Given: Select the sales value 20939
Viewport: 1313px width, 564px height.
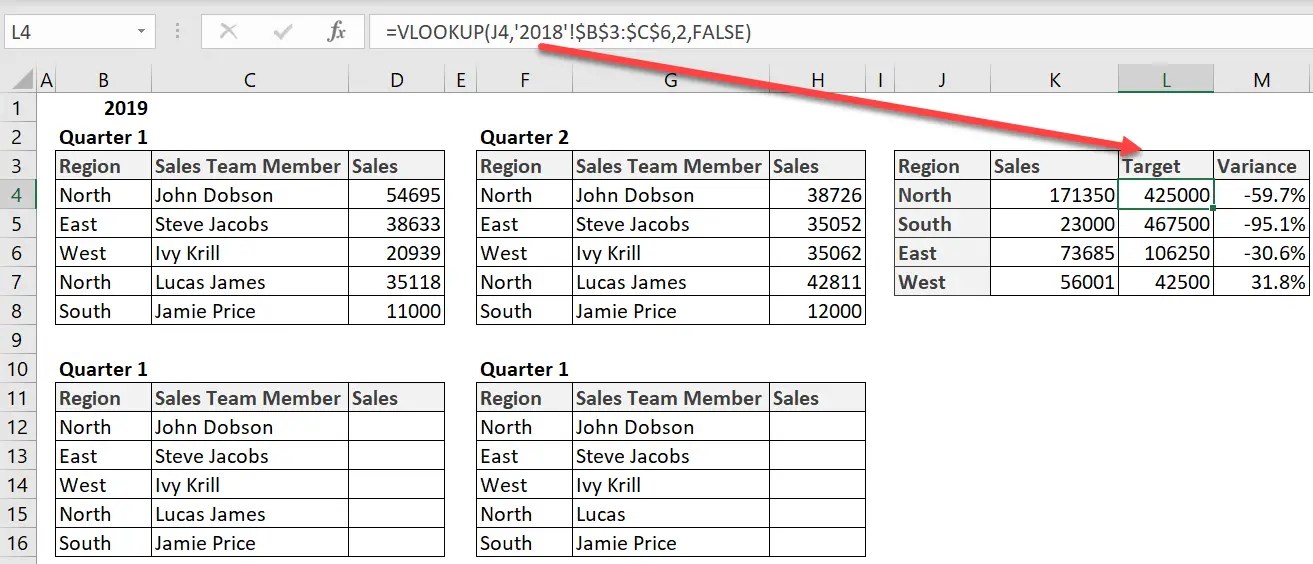Looking at the screenshot, I should 397,253.
